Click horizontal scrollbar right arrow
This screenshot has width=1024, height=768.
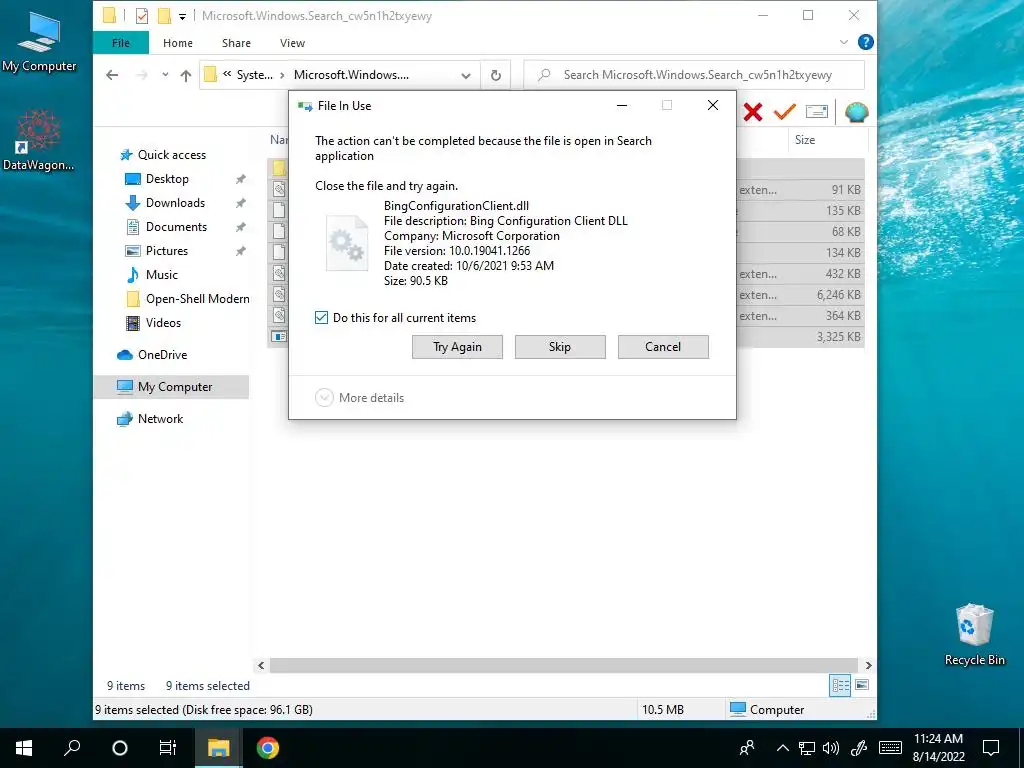pos(868,665)
